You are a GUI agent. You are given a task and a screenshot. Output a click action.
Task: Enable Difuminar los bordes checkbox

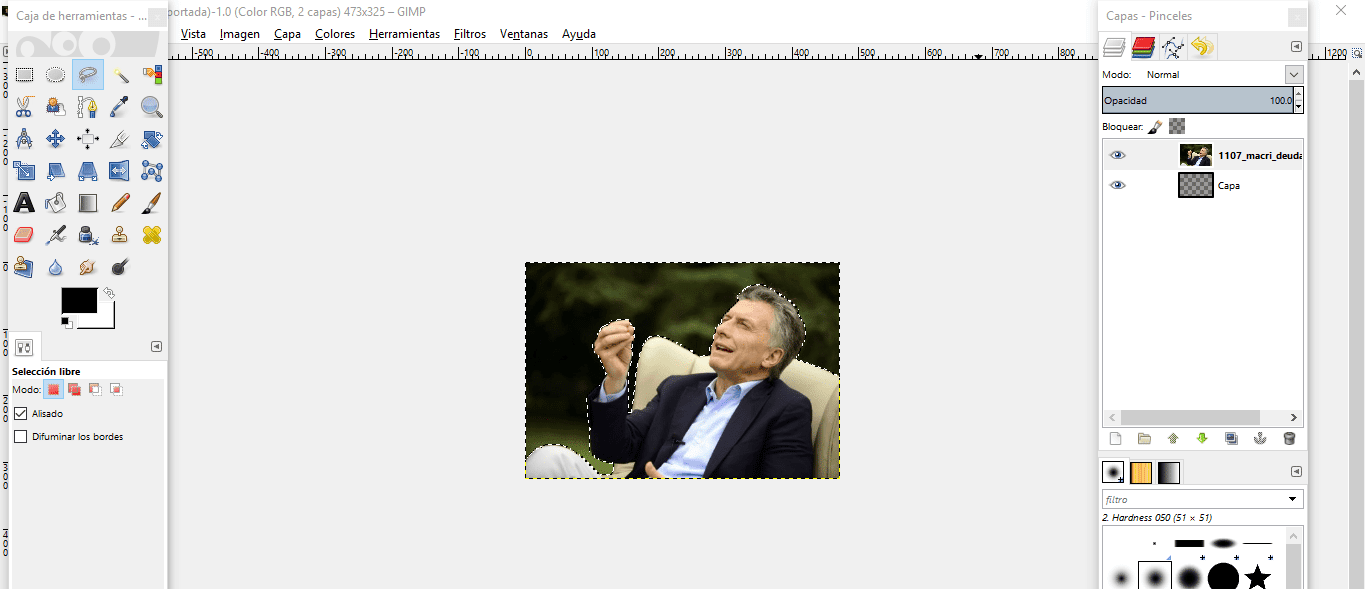21,437
